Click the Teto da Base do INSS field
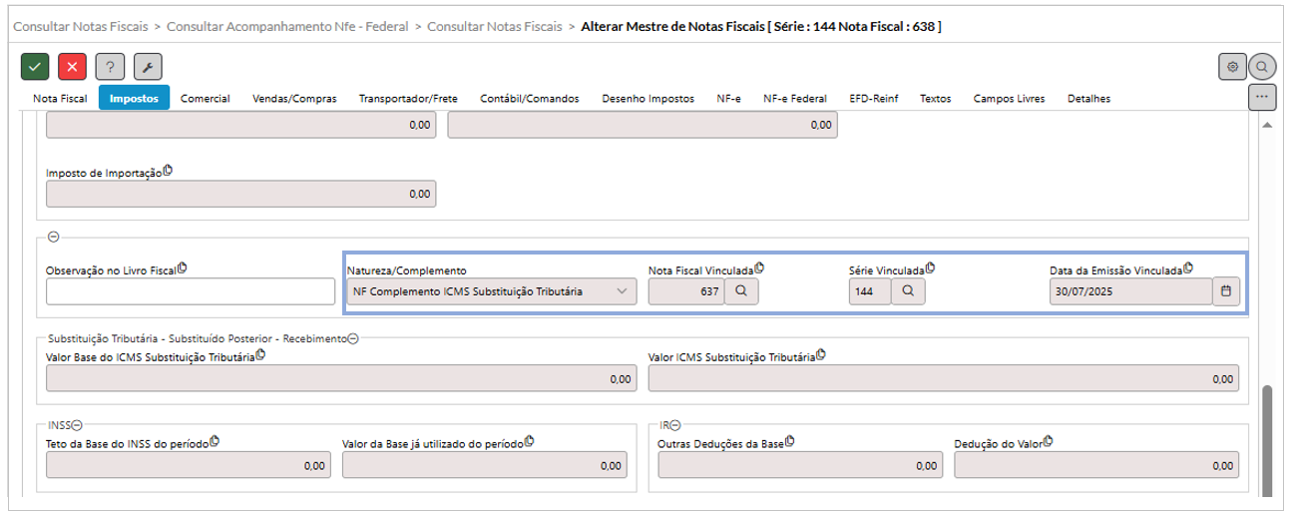The height and width of the screenshot is (517, 1289). click(x=187, y=466)
